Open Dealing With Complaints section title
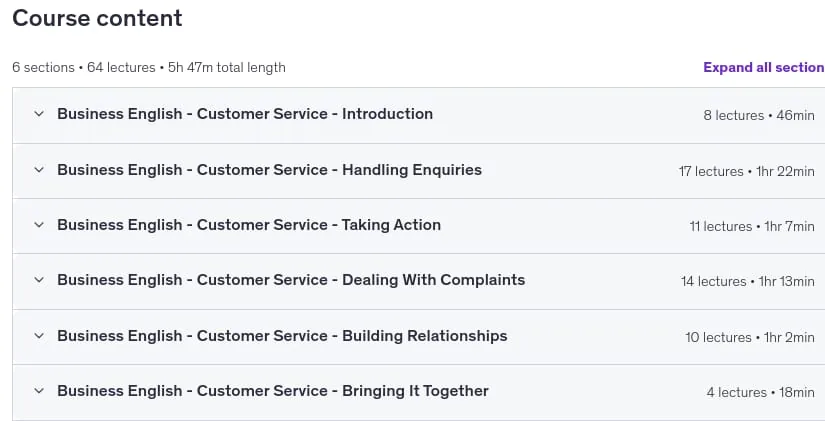Screen dimensions: 825x421 (291, 280)
